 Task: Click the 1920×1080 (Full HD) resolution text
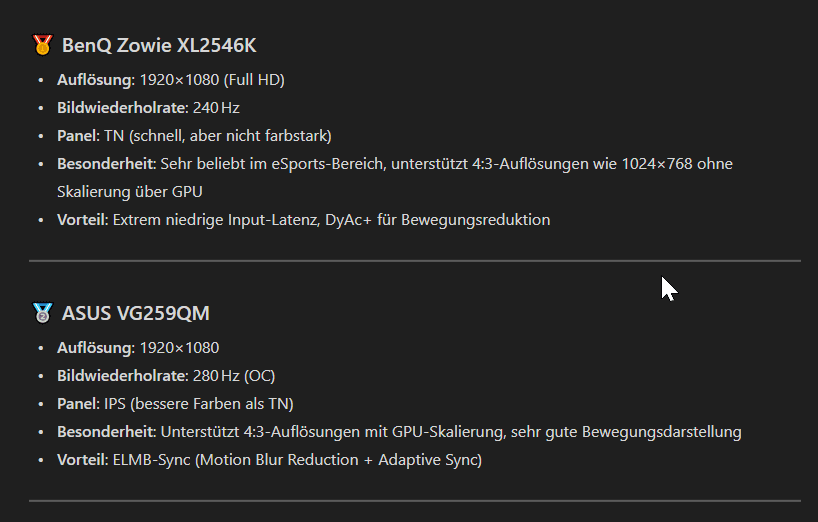coord(212,80)
